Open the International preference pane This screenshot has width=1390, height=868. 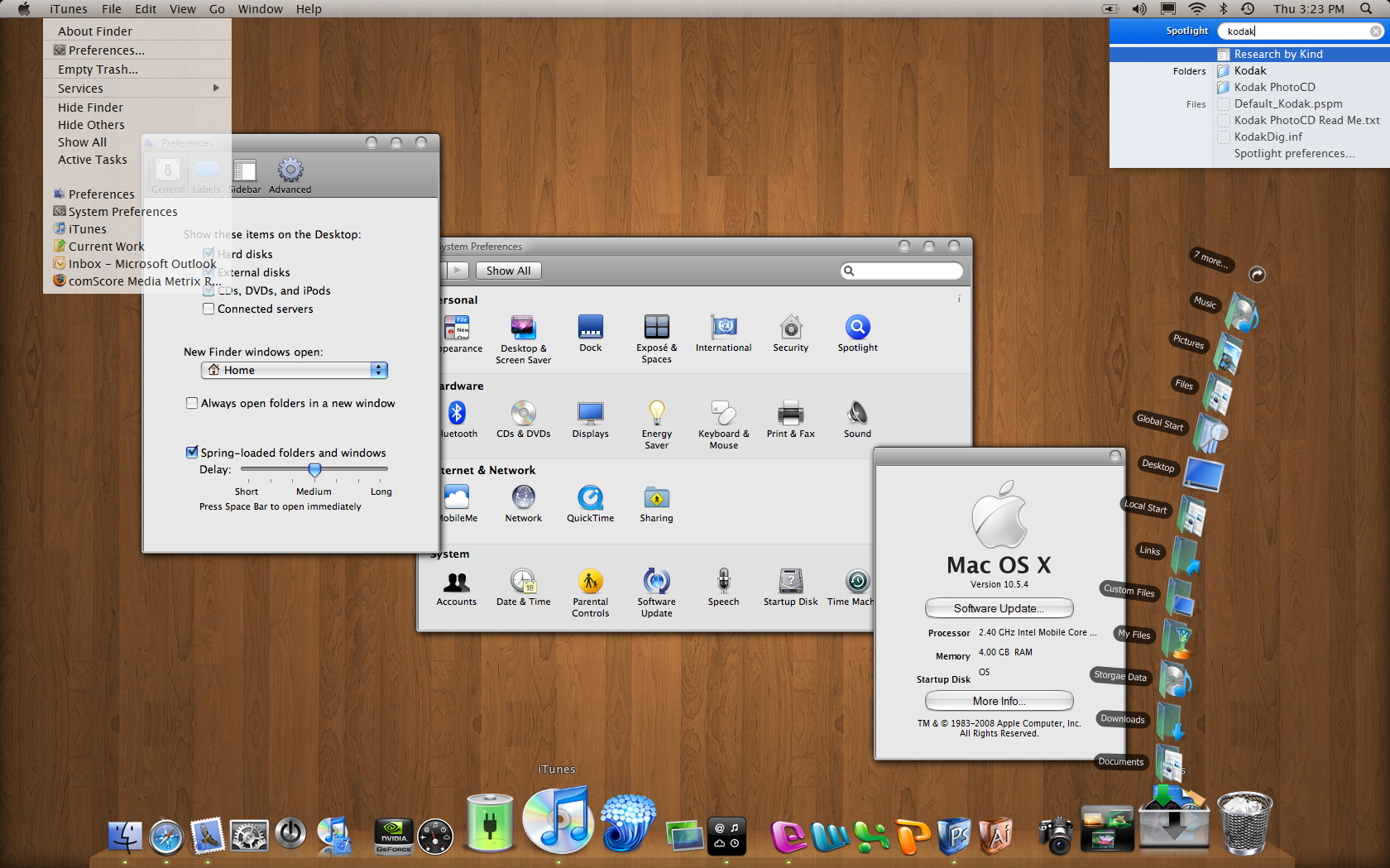(x=724, y=333)
